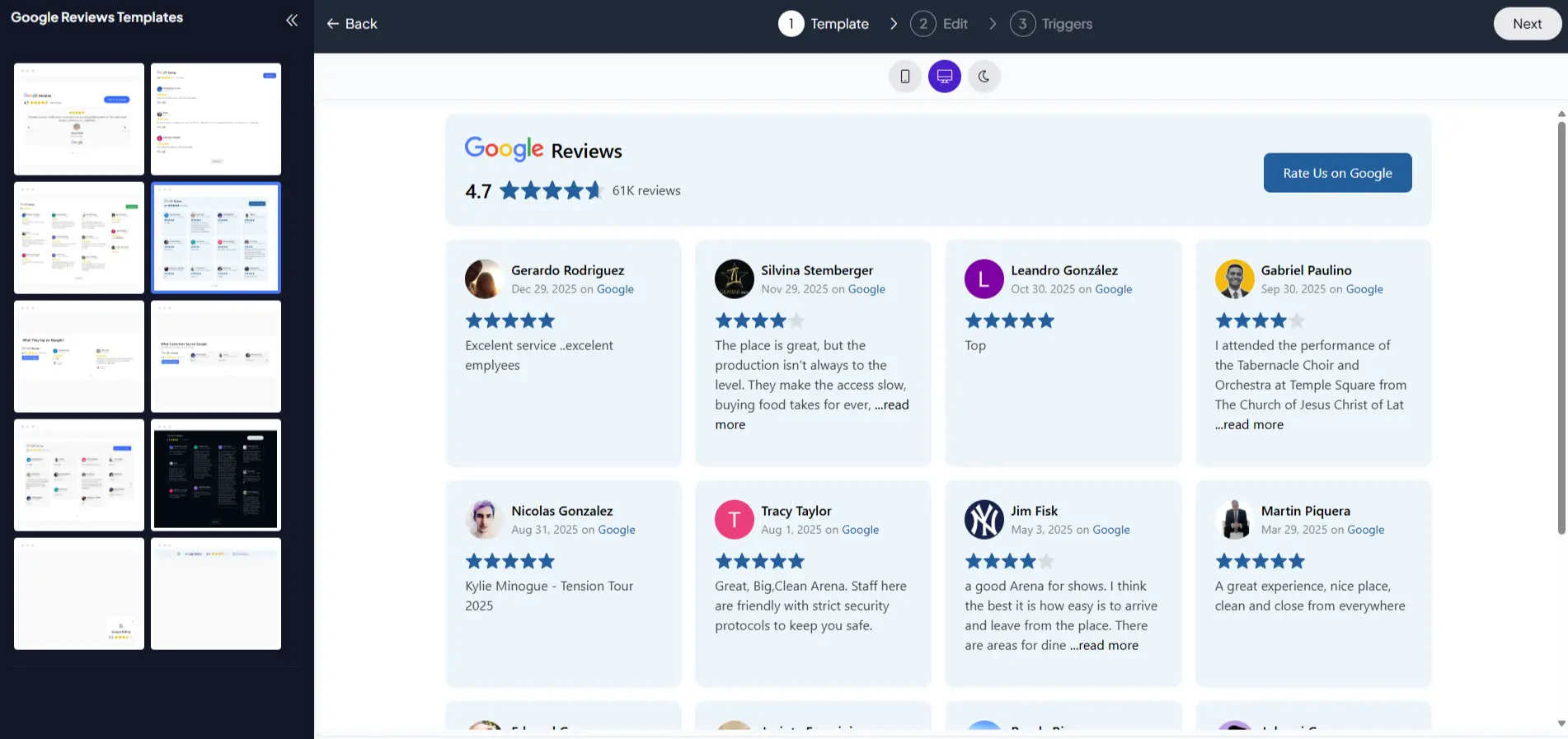Click the preview vertical scrollbar
This screenshot has height=739, width=1568.
click(x=1561, y=328)
